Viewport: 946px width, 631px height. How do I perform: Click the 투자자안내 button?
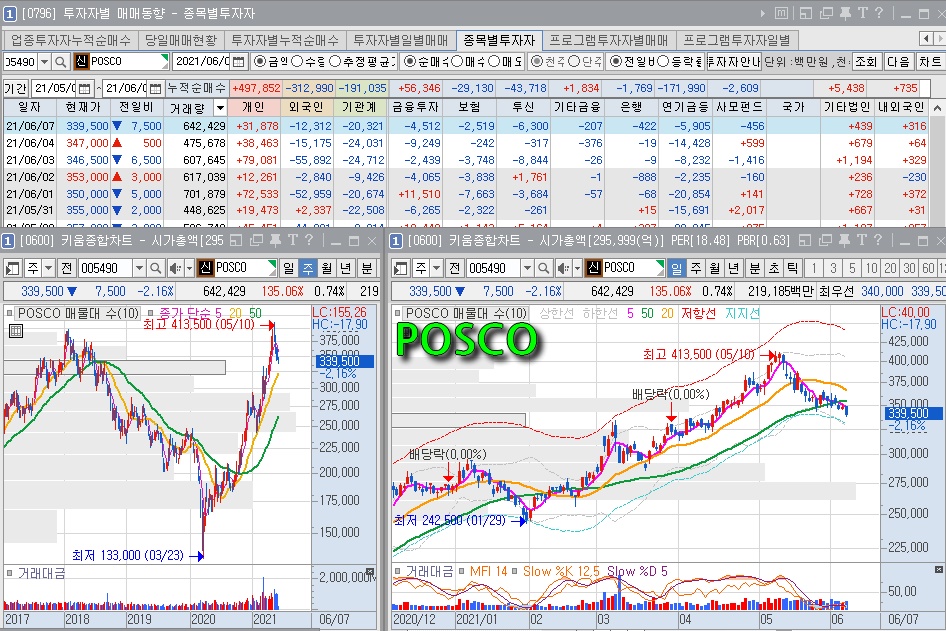point(733,62)
